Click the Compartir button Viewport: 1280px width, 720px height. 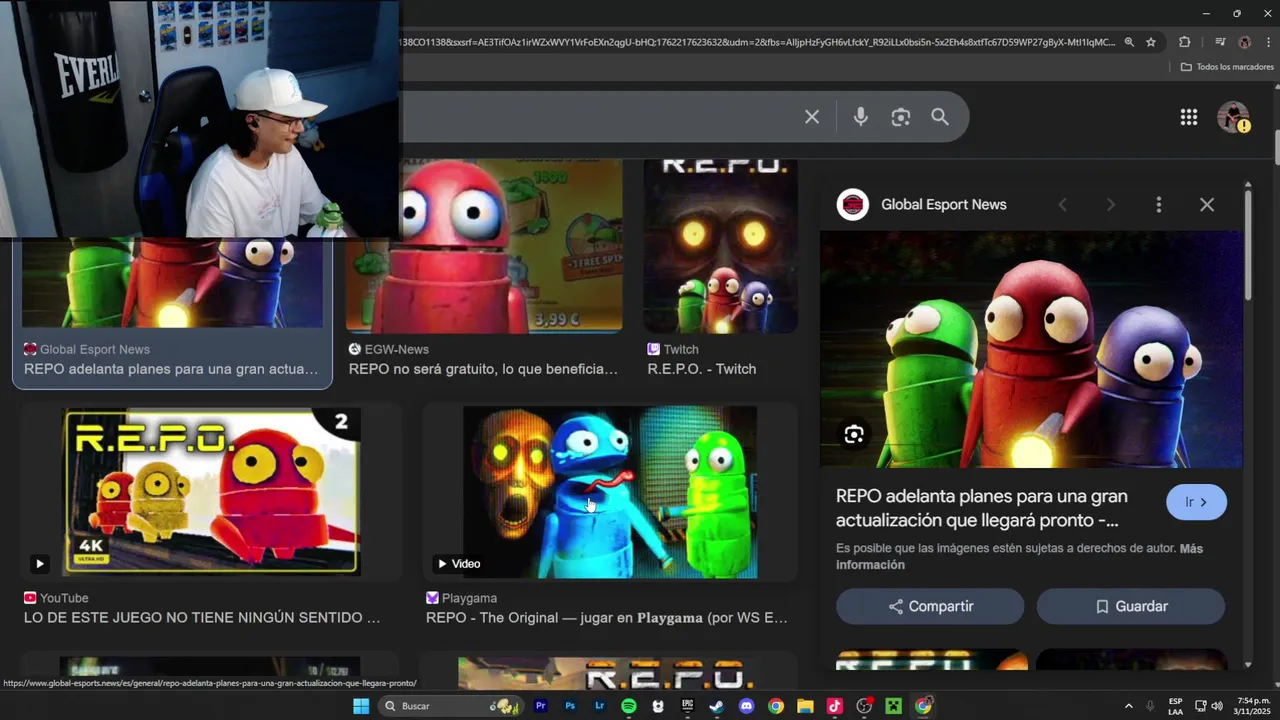[930, 606]
